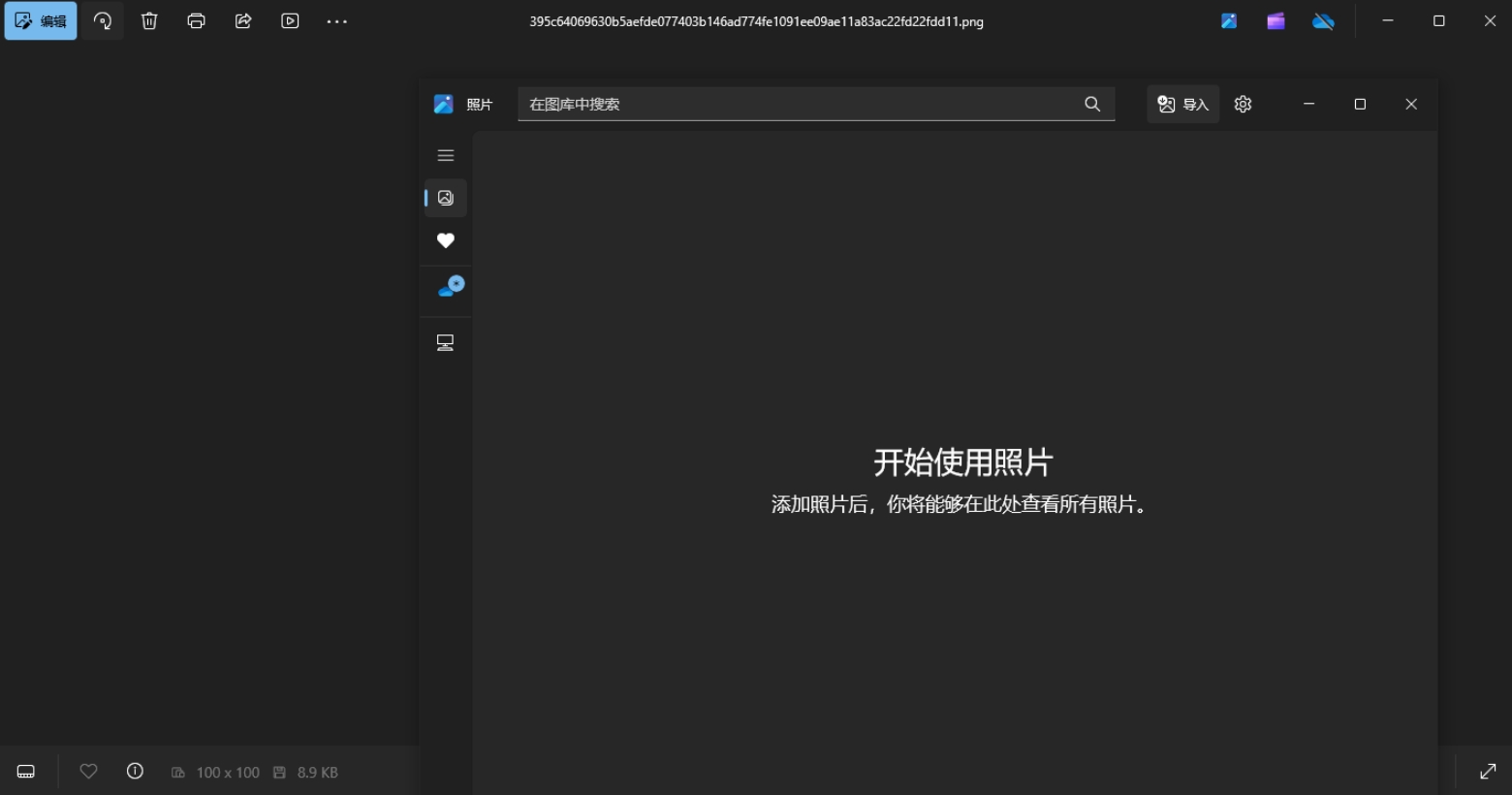Click the Photos logo beside 照片 in the screenshot
The width and height of the screenshot is (1512, 795).
point(443,105)
